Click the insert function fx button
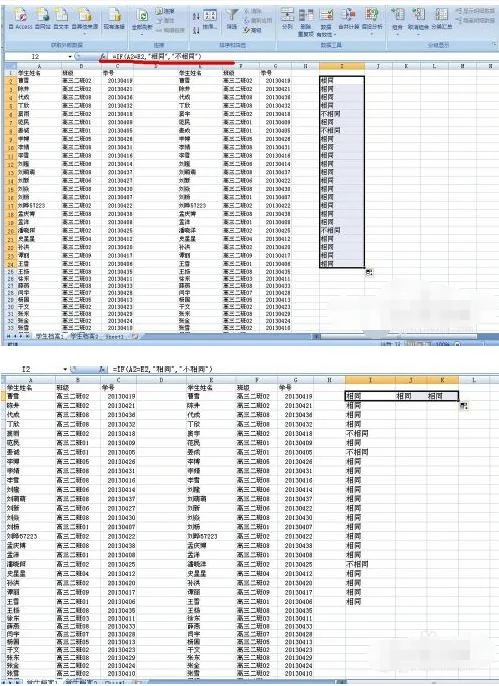 coord(103,56)
